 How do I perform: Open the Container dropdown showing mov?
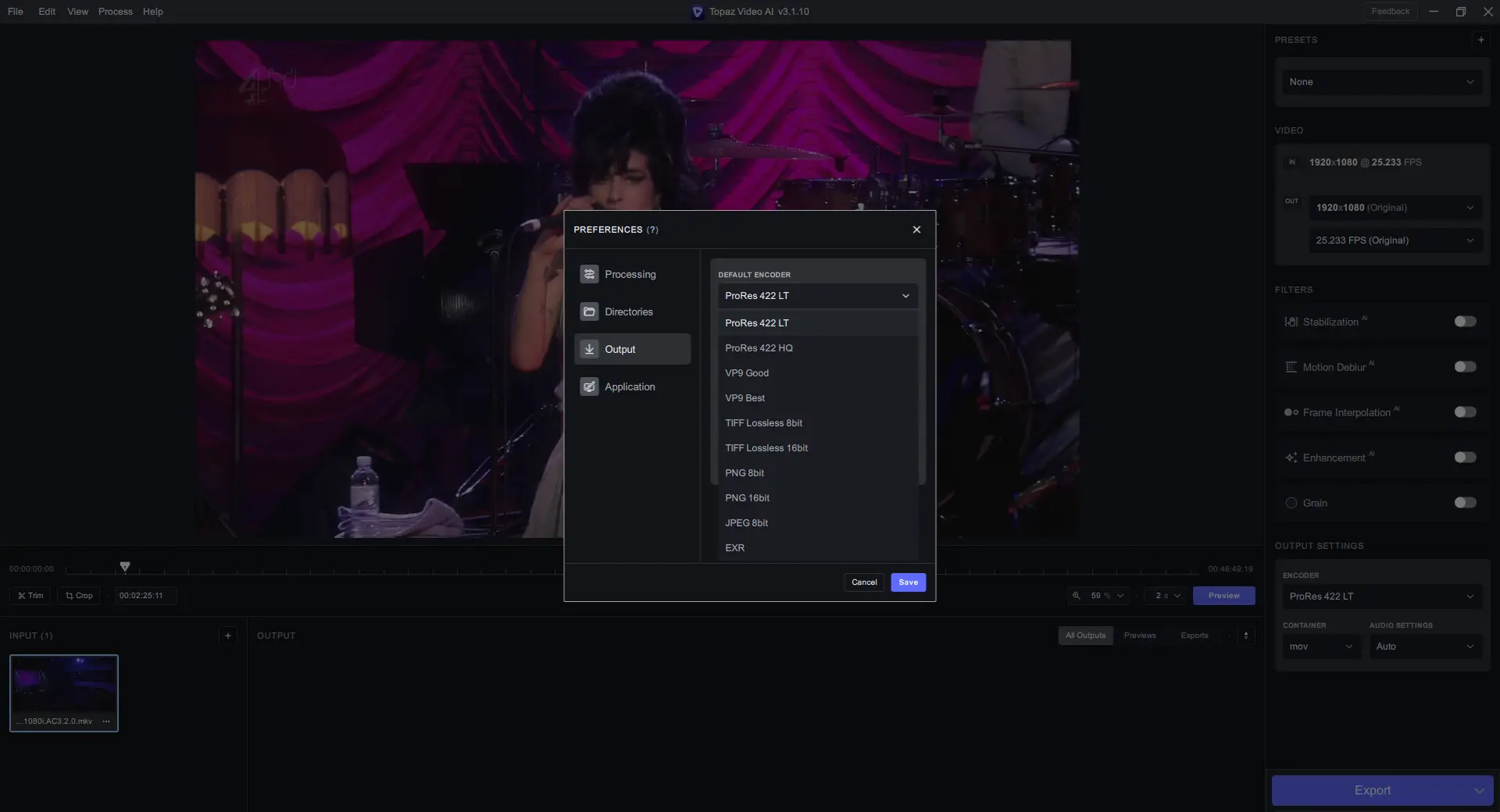[x=1322, y=646]
